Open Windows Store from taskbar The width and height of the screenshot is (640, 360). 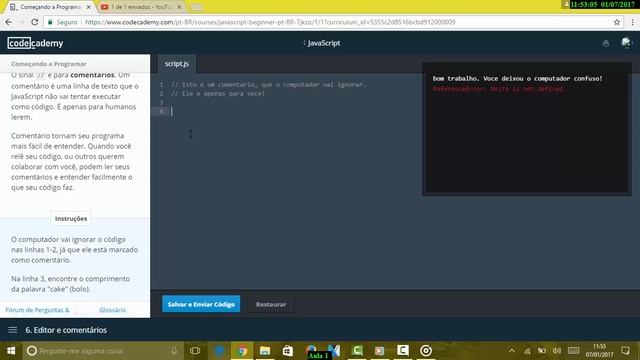click(288, 351)
